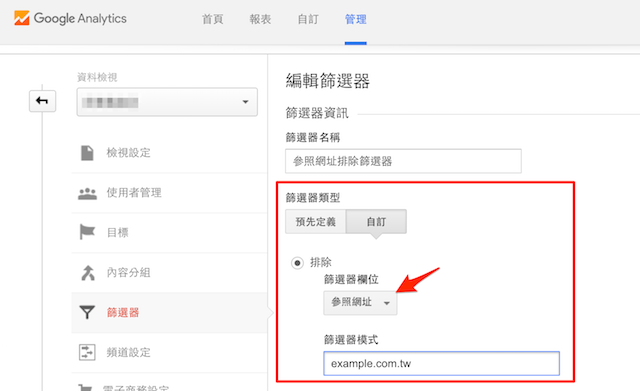Open the 自訂 tab in top navigation
The height and width of the screenshot is (391, 640).
pos(308,19)
